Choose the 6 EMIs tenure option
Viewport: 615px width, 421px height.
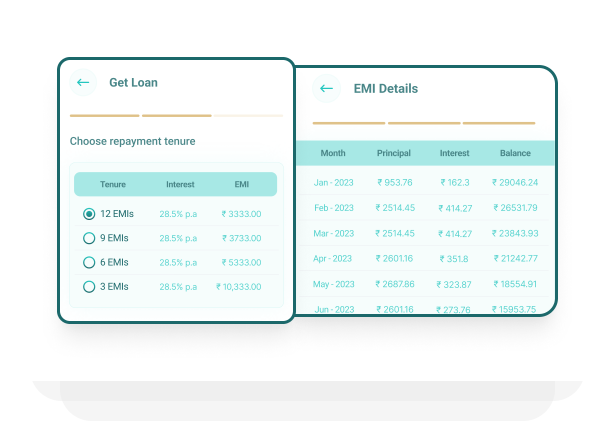tap(89, 262)
